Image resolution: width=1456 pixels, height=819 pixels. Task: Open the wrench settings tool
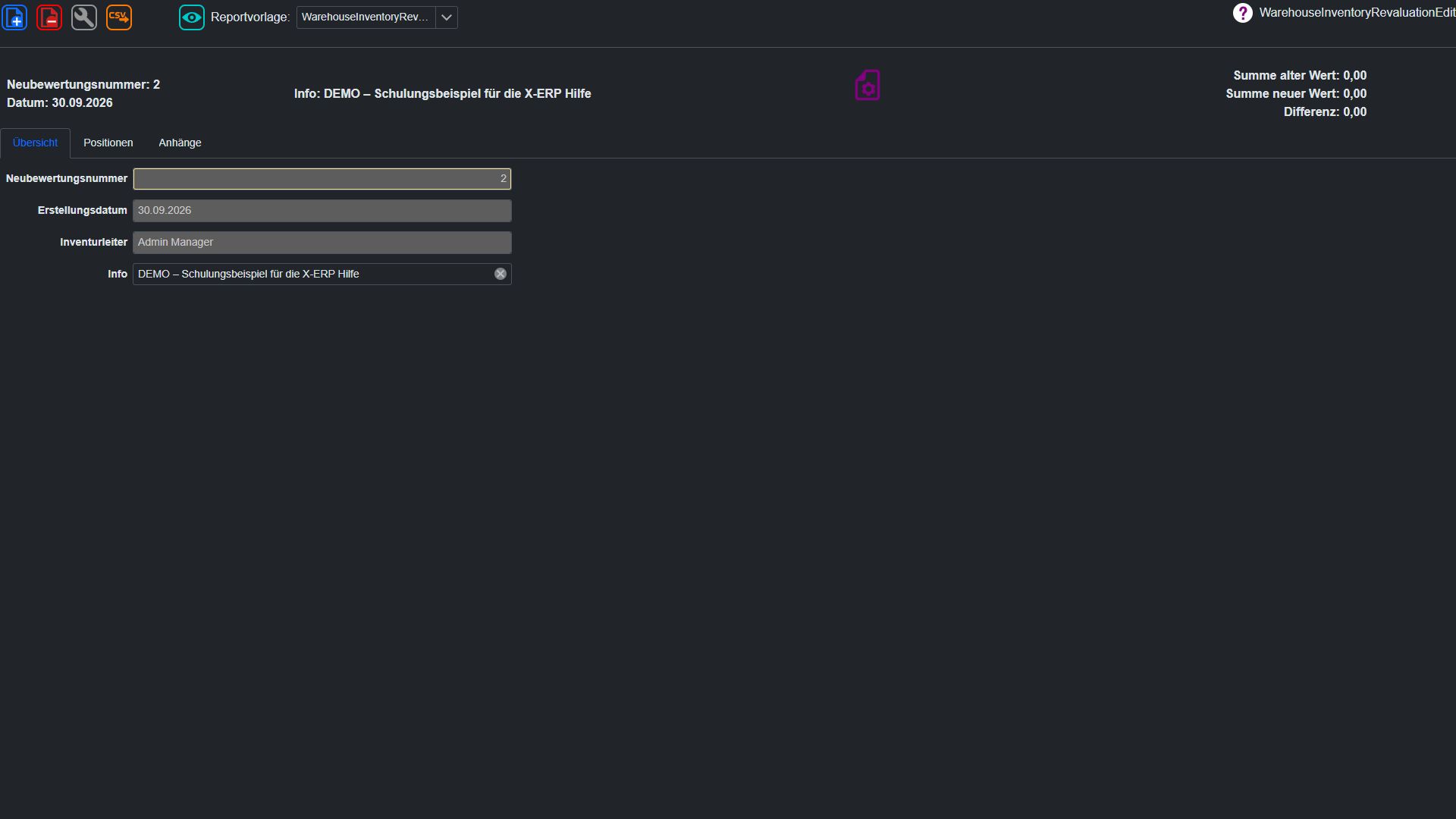pyautogui.click(x=84, y=17)
